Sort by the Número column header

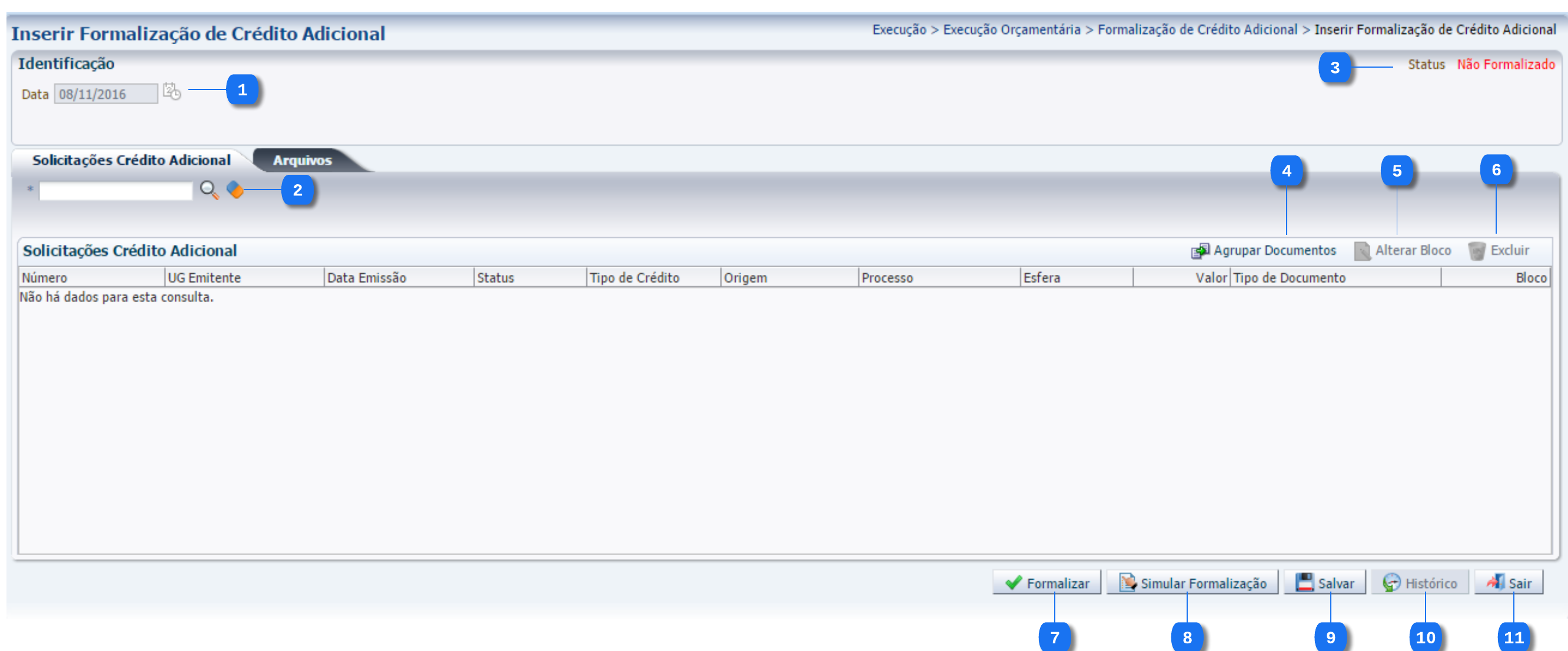44,278
